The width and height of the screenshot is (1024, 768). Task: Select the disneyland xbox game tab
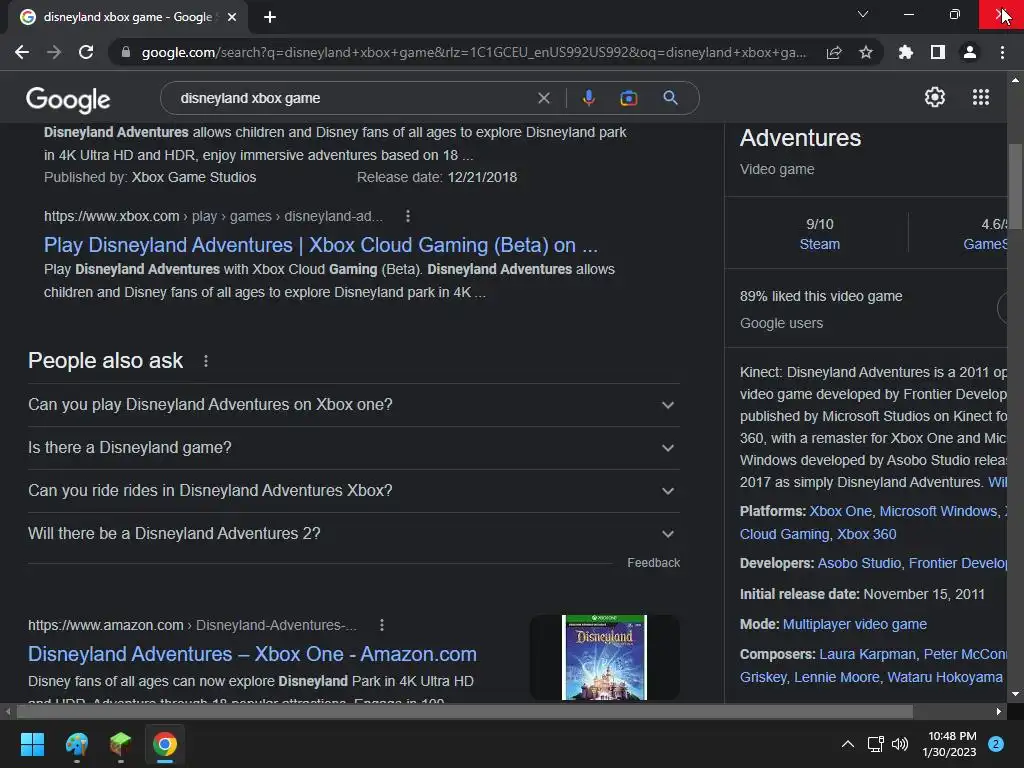click(127, 17)
